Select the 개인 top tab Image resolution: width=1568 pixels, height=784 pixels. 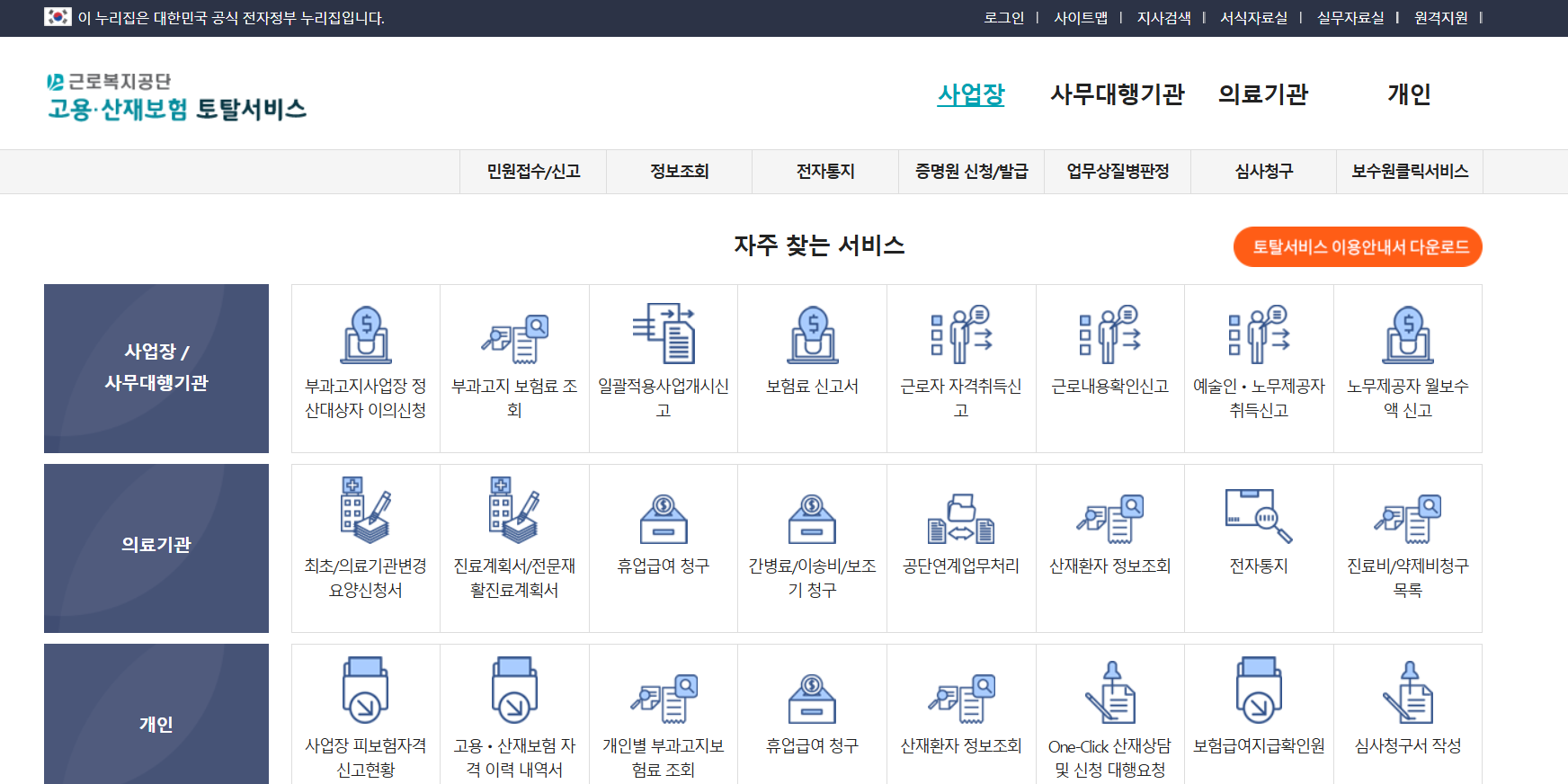click(x=1409, y=94)
